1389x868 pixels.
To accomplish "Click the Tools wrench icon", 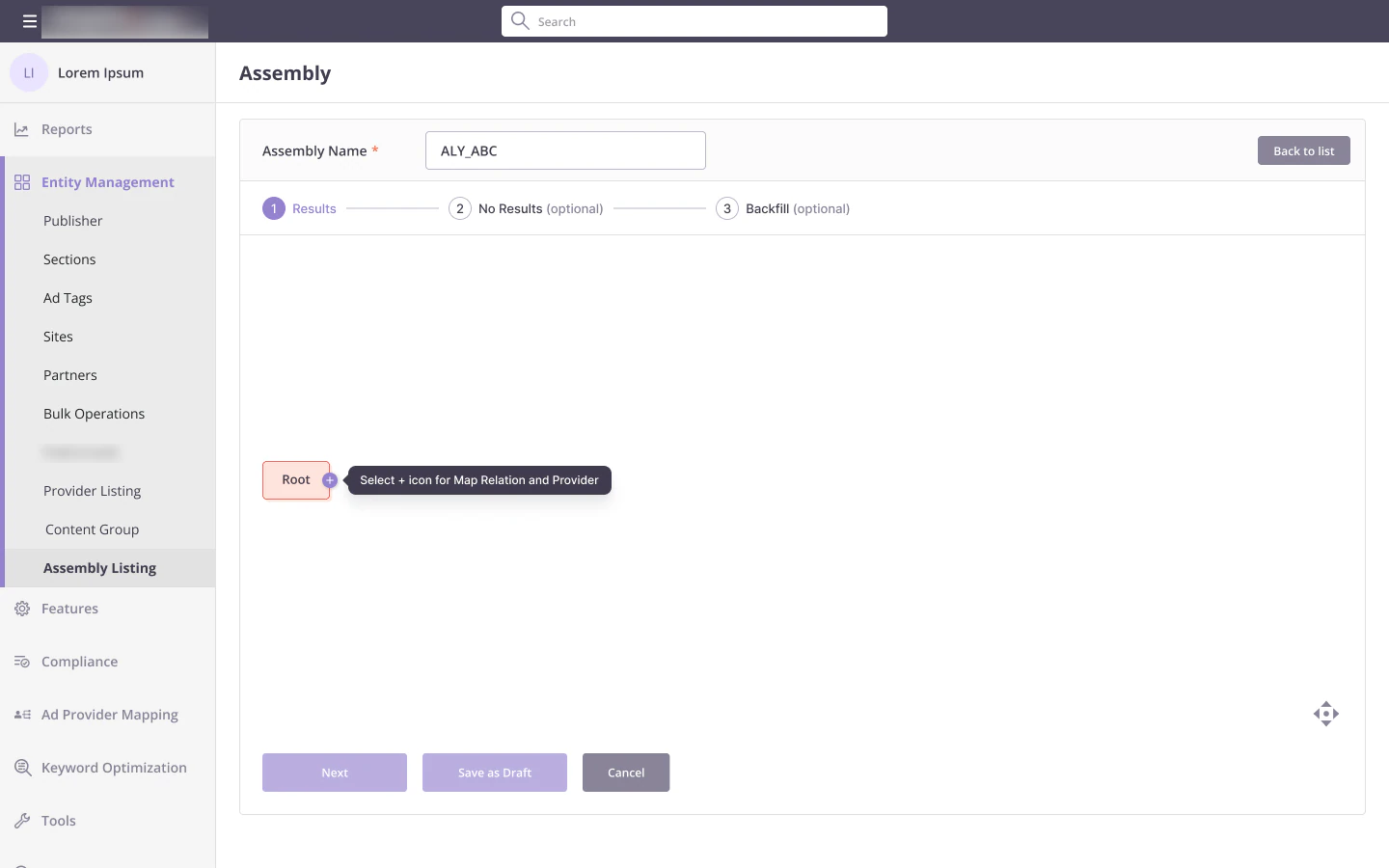I will (x=22, y=821).
